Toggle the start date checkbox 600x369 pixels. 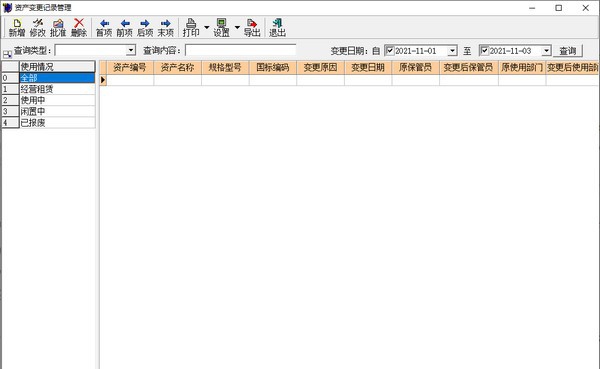(x=390, y=51)
